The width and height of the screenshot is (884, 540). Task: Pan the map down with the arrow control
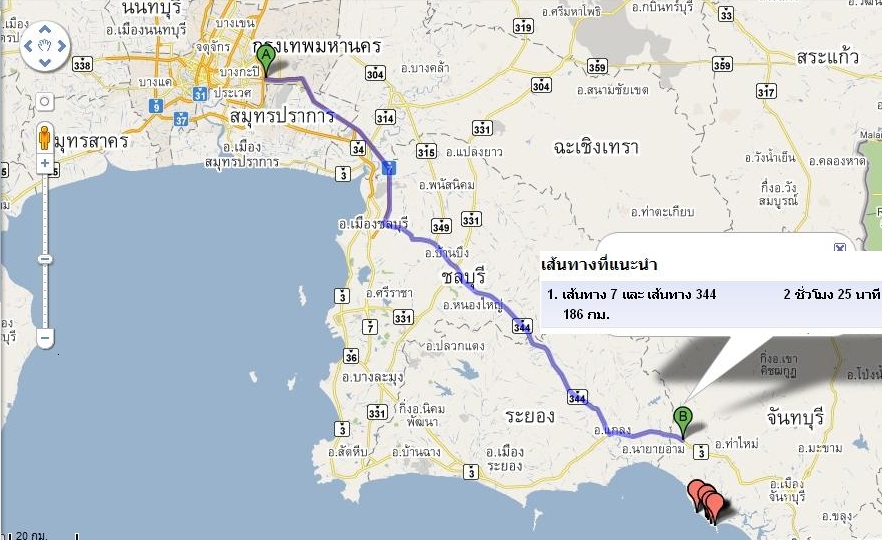tap(45, 61)
